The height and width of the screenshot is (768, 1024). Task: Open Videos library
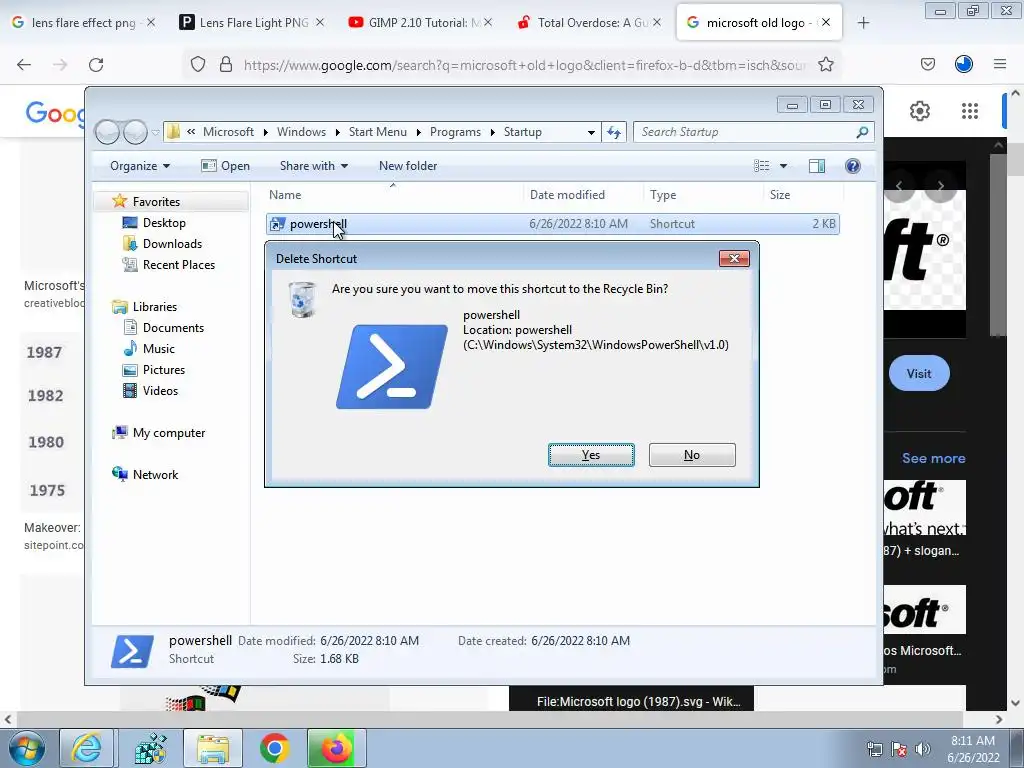click(160, 391)
